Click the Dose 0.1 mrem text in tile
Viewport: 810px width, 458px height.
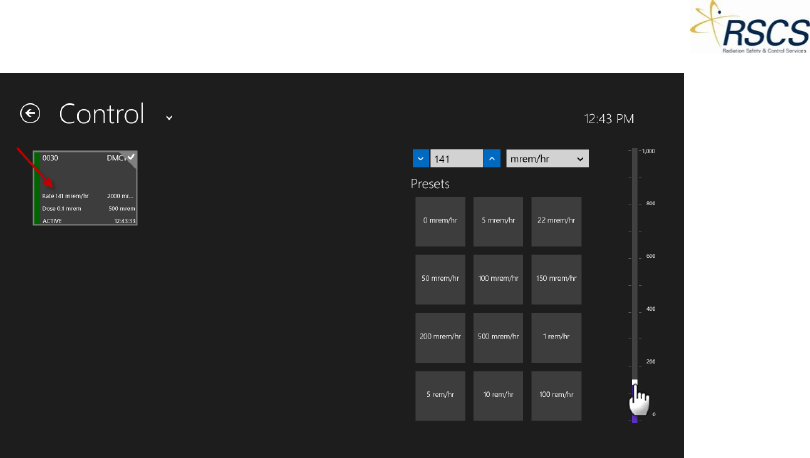(61, 209)
